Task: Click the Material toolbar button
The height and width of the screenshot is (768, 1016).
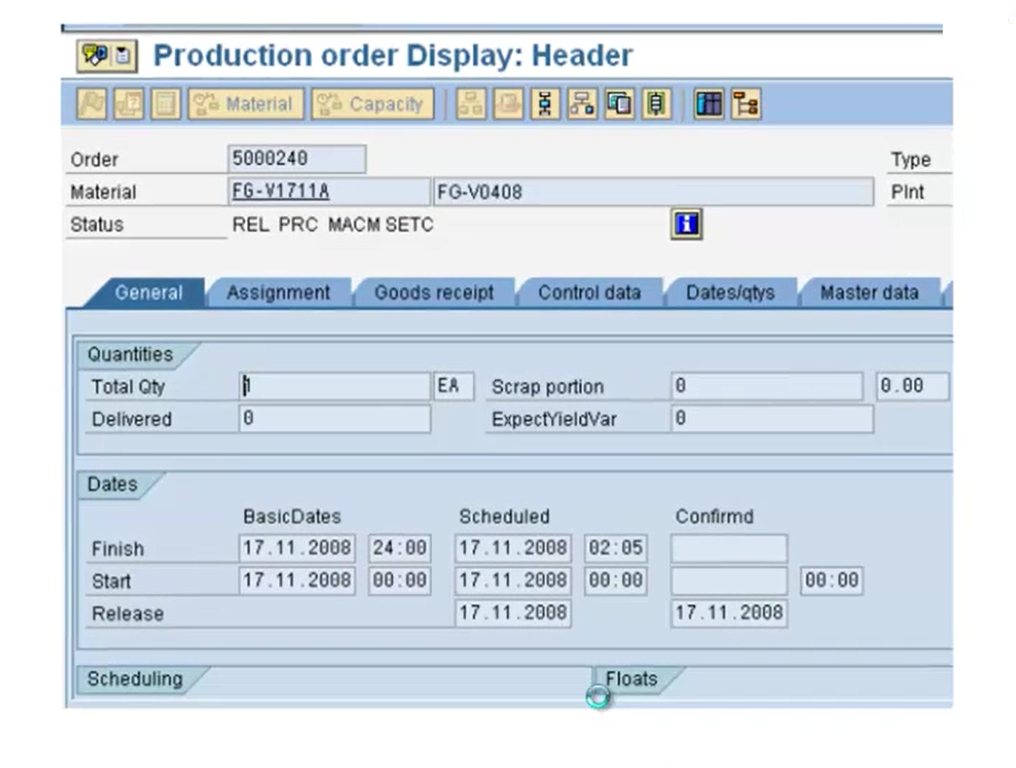Action: point(246,104)
